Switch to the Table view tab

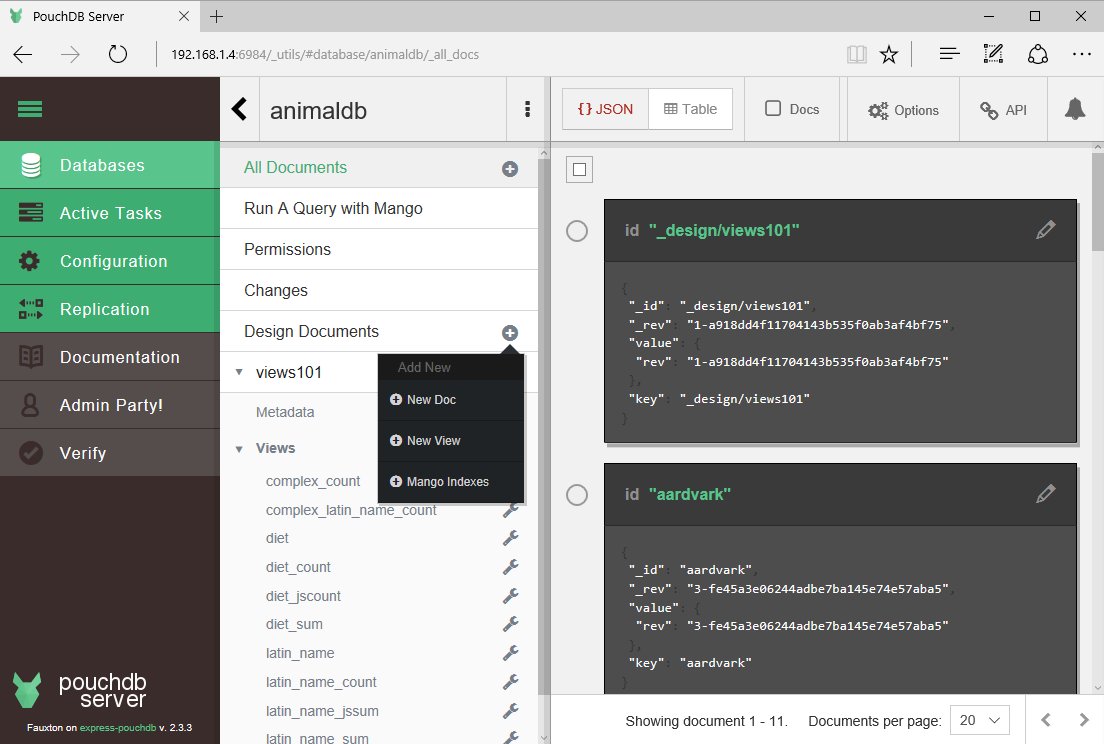coord(690,108)
